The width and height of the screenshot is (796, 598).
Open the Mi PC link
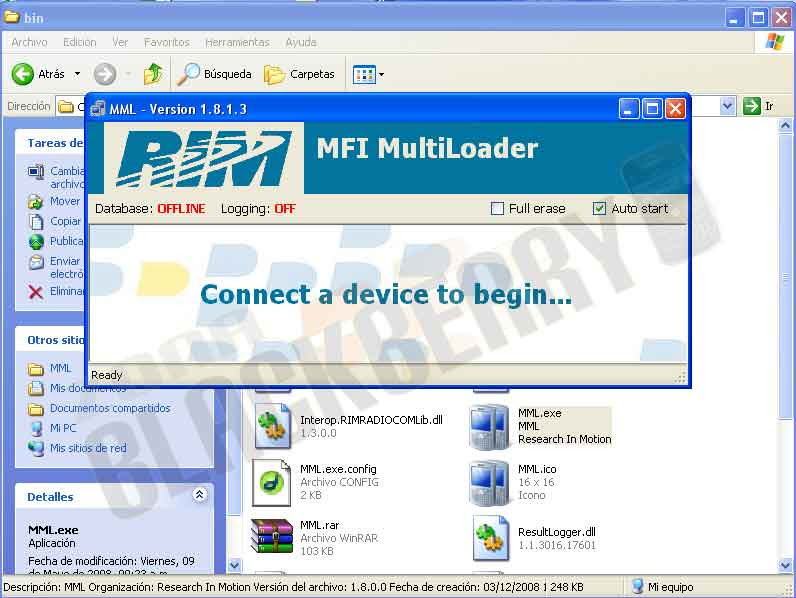pyautogui.click(x=63, y=428)
